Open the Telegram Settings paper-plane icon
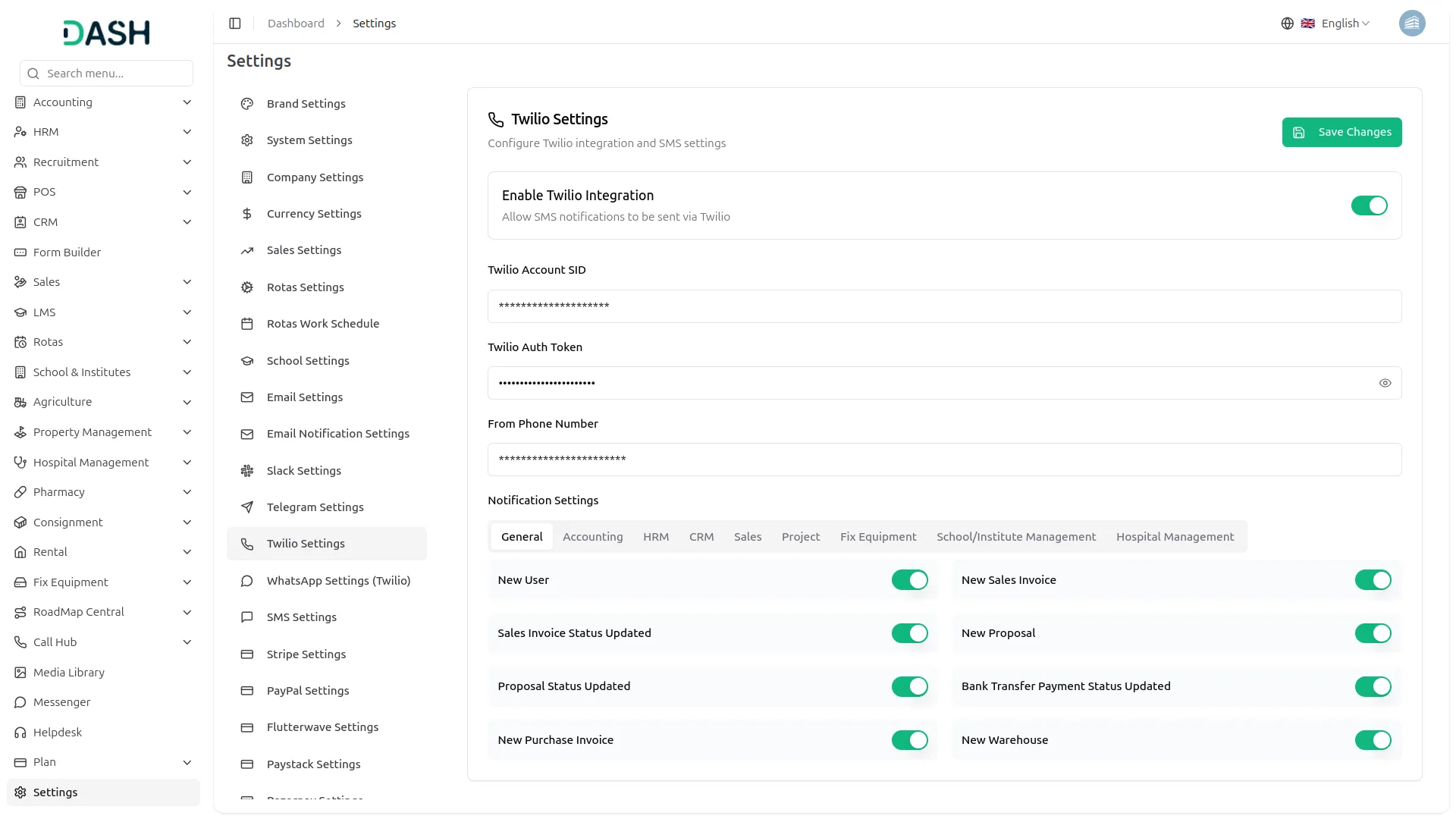1456x819 pixels. 246,507
